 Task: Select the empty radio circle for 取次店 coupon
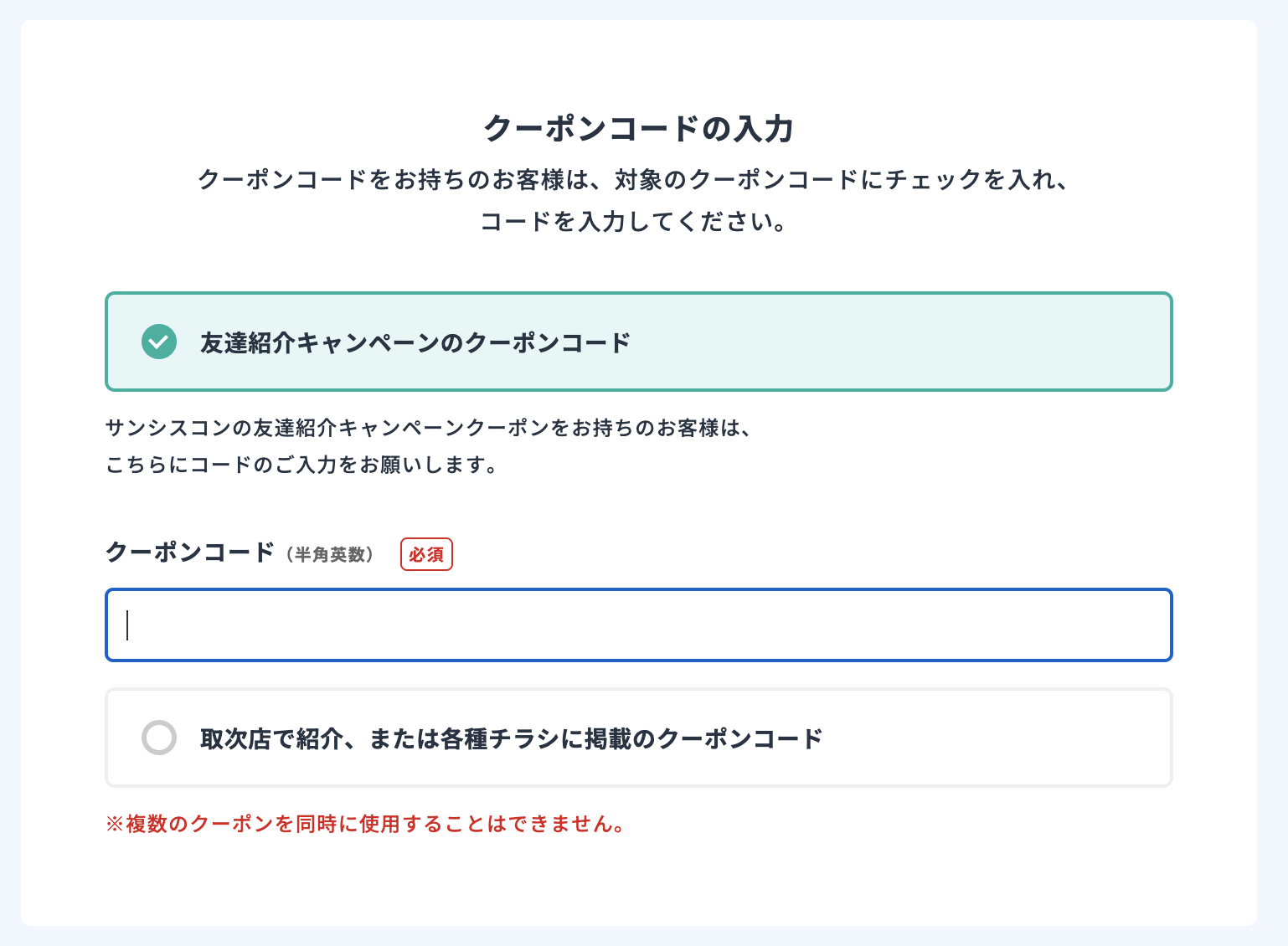point(159,738)
